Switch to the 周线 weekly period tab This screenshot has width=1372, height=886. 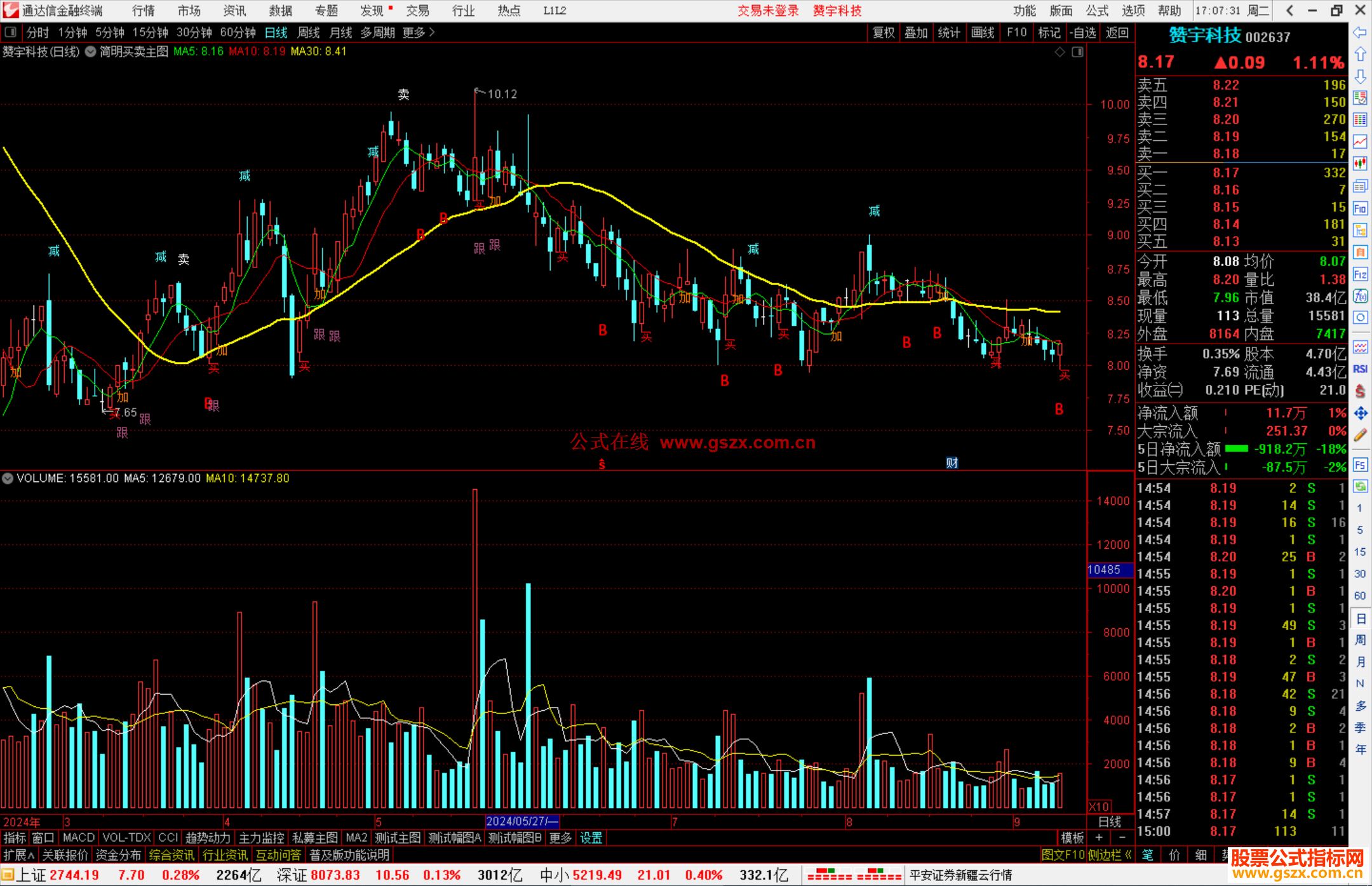(x=309, y=32)
